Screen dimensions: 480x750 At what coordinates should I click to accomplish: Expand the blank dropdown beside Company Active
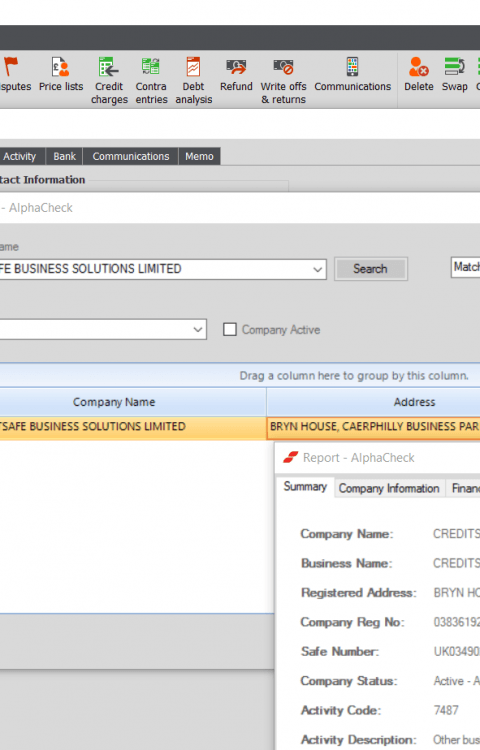click(198, 330)
